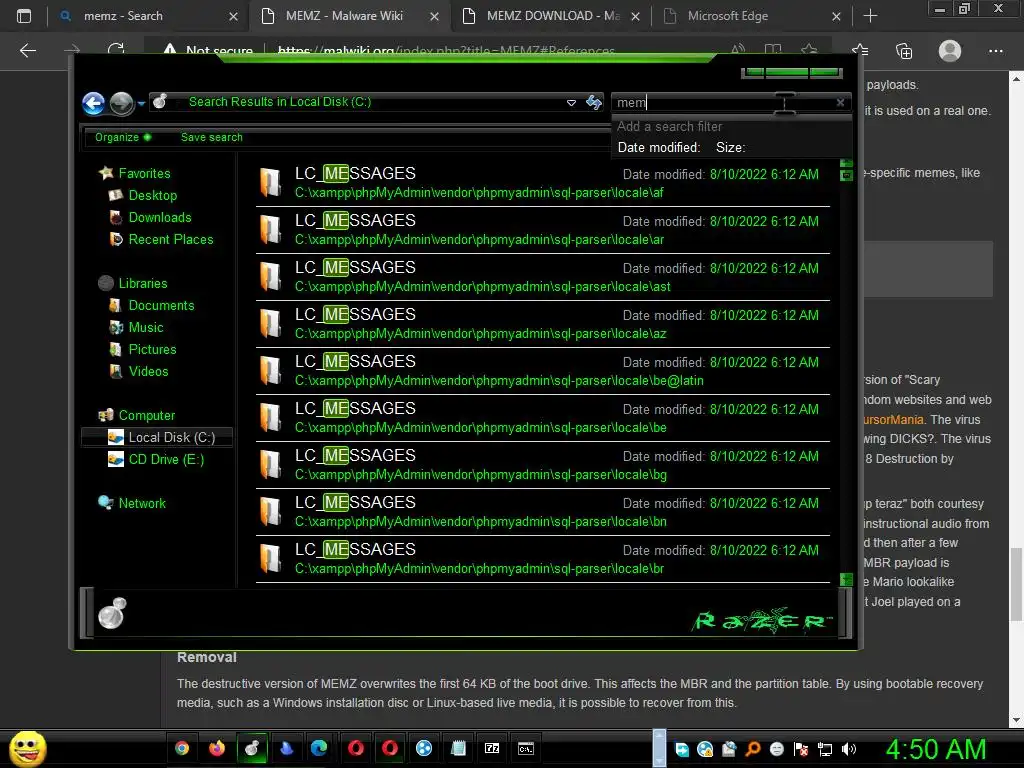Click the network tray icon
The width and height of the screenshot is (1024, 768).
pyautogui.click(x=825, y=749)
